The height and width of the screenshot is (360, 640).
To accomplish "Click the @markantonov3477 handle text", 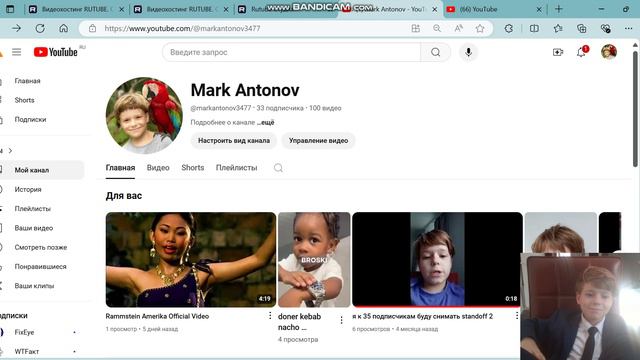I will (x=220, y=108).
